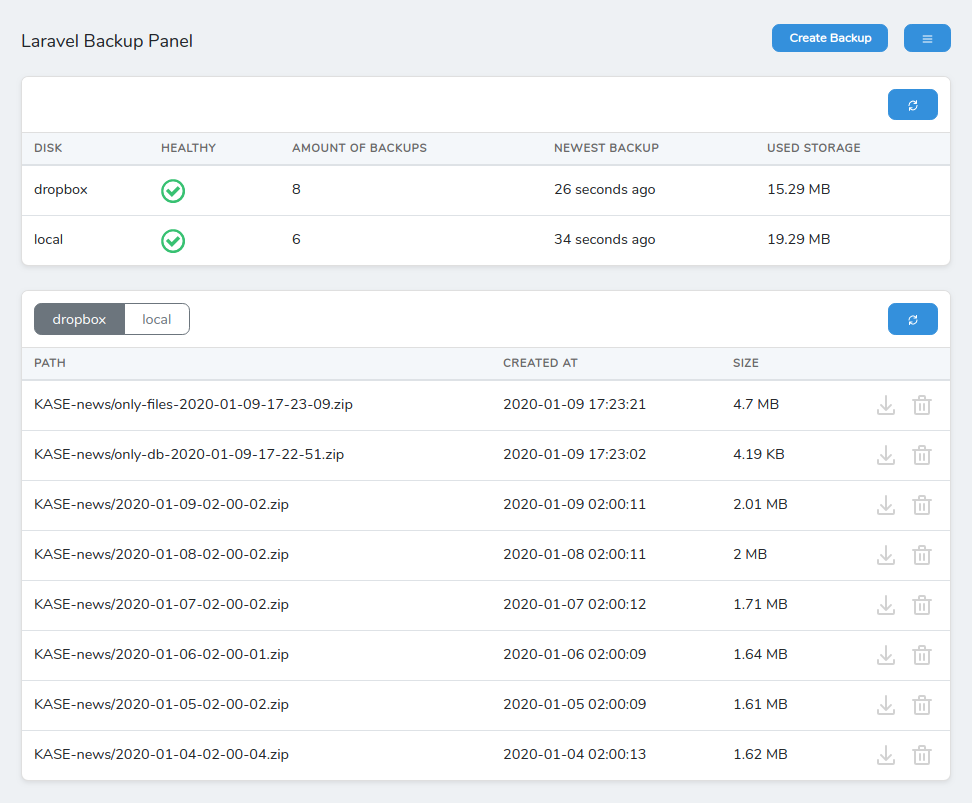Select the dropbox disk tab

click(x=79, y=319)
